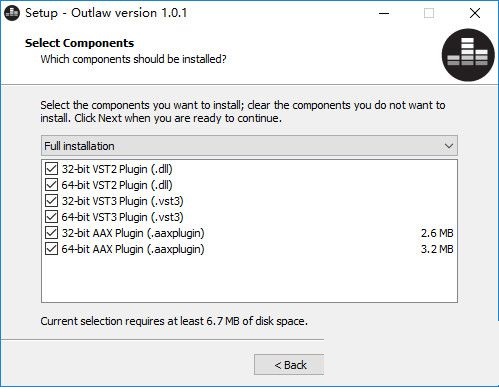This screenshot has height=392, width=499.
Task: Click the Outlaw setup icon in title bar
Action: click(x=12, y=13)
